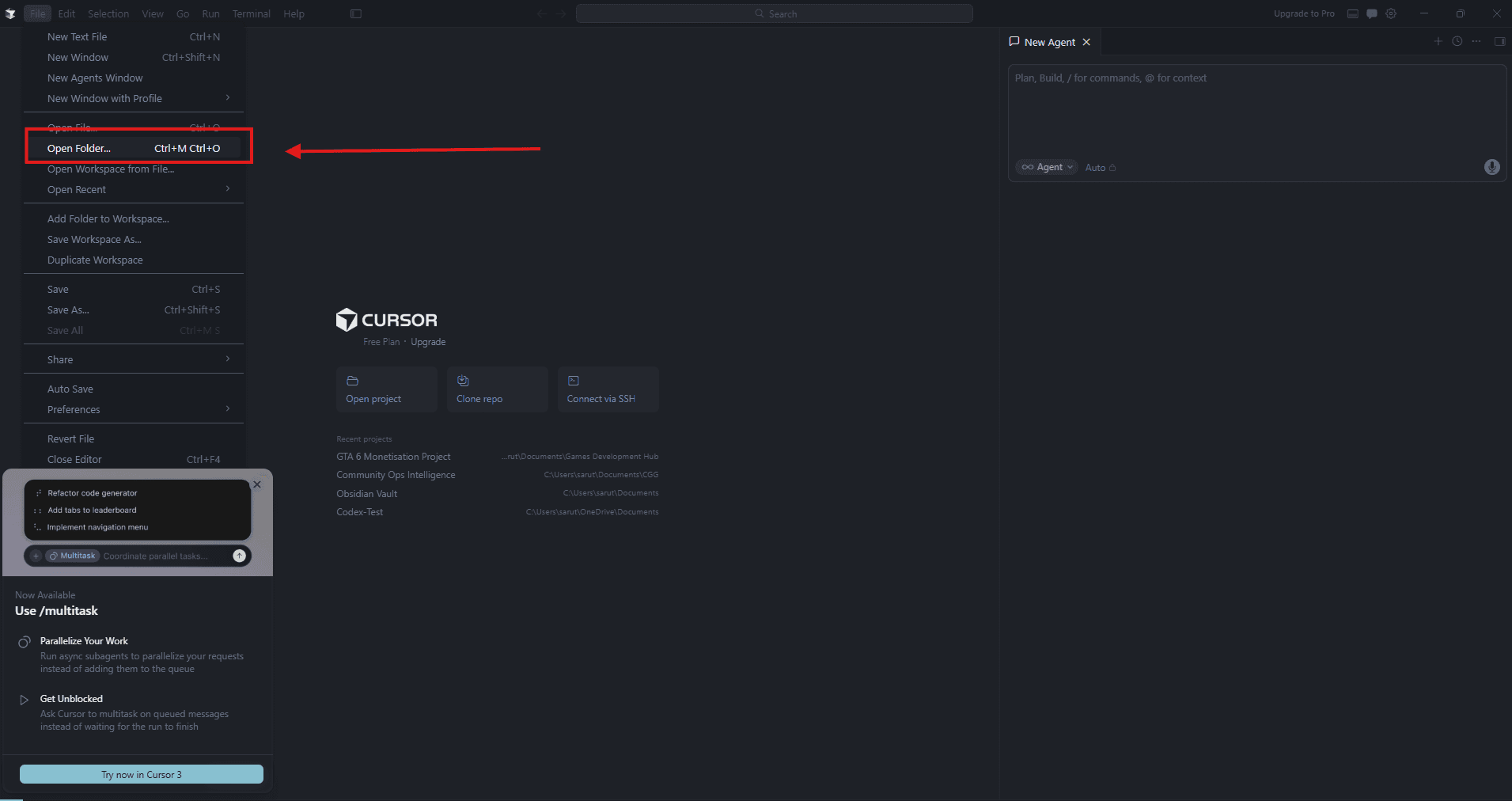Open the Run menu
The image size is (1512, 801).
[210, 13]
